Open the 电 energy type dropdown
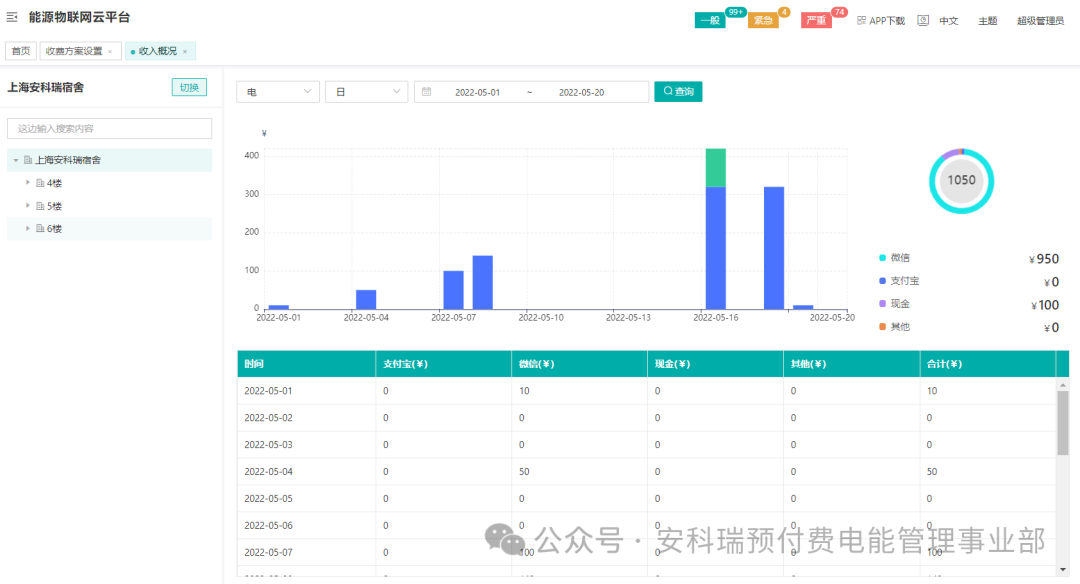This screenshot has height=584, width=1080. 278,92
